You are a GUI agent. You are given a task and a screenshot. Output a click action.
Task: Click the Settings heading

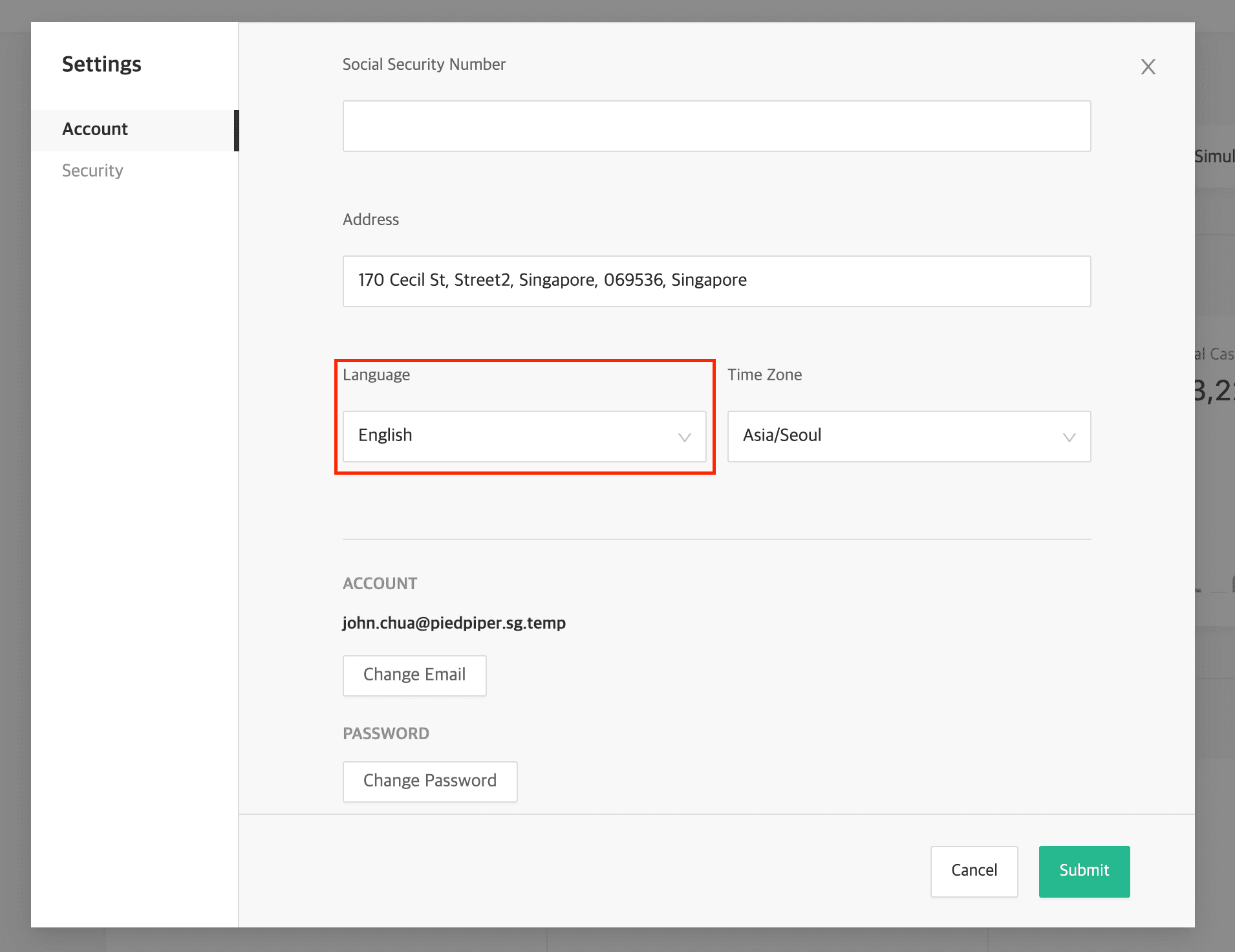pos(102,64)
